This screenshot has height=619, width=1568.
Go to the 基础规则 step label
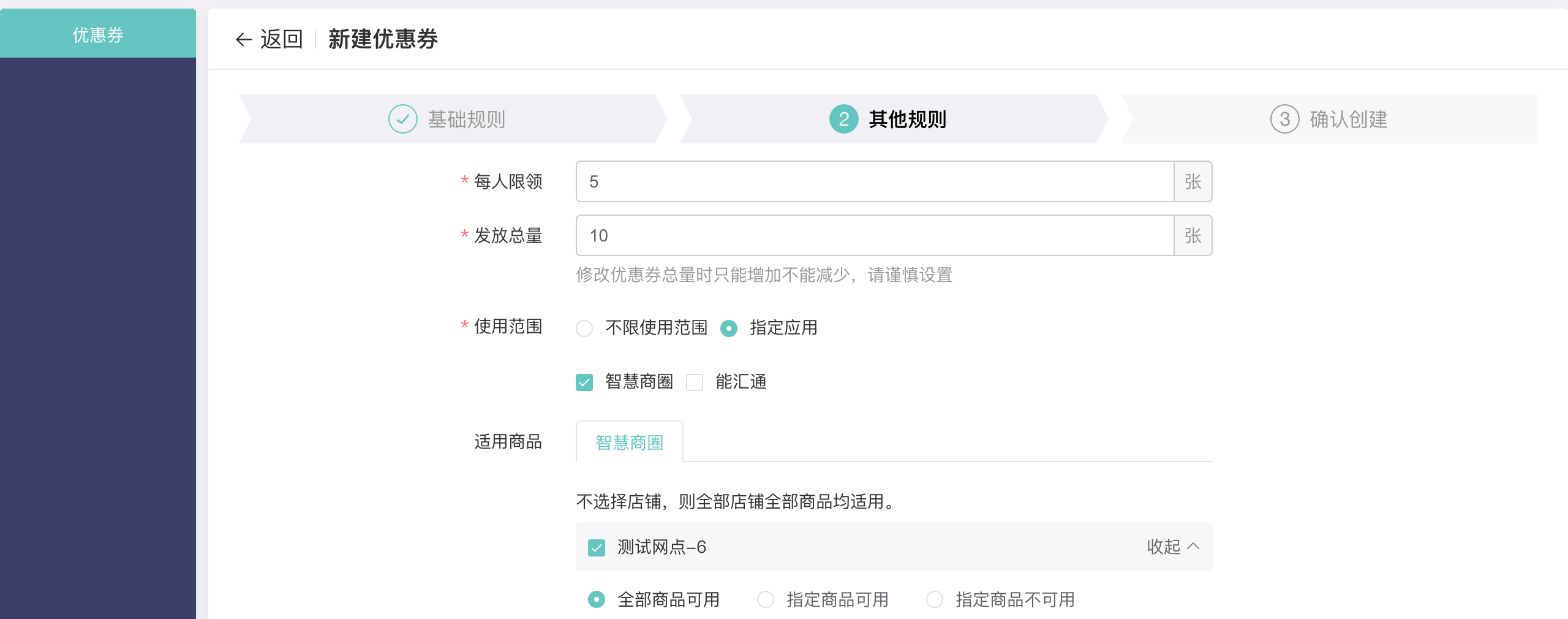click(467, 119)
